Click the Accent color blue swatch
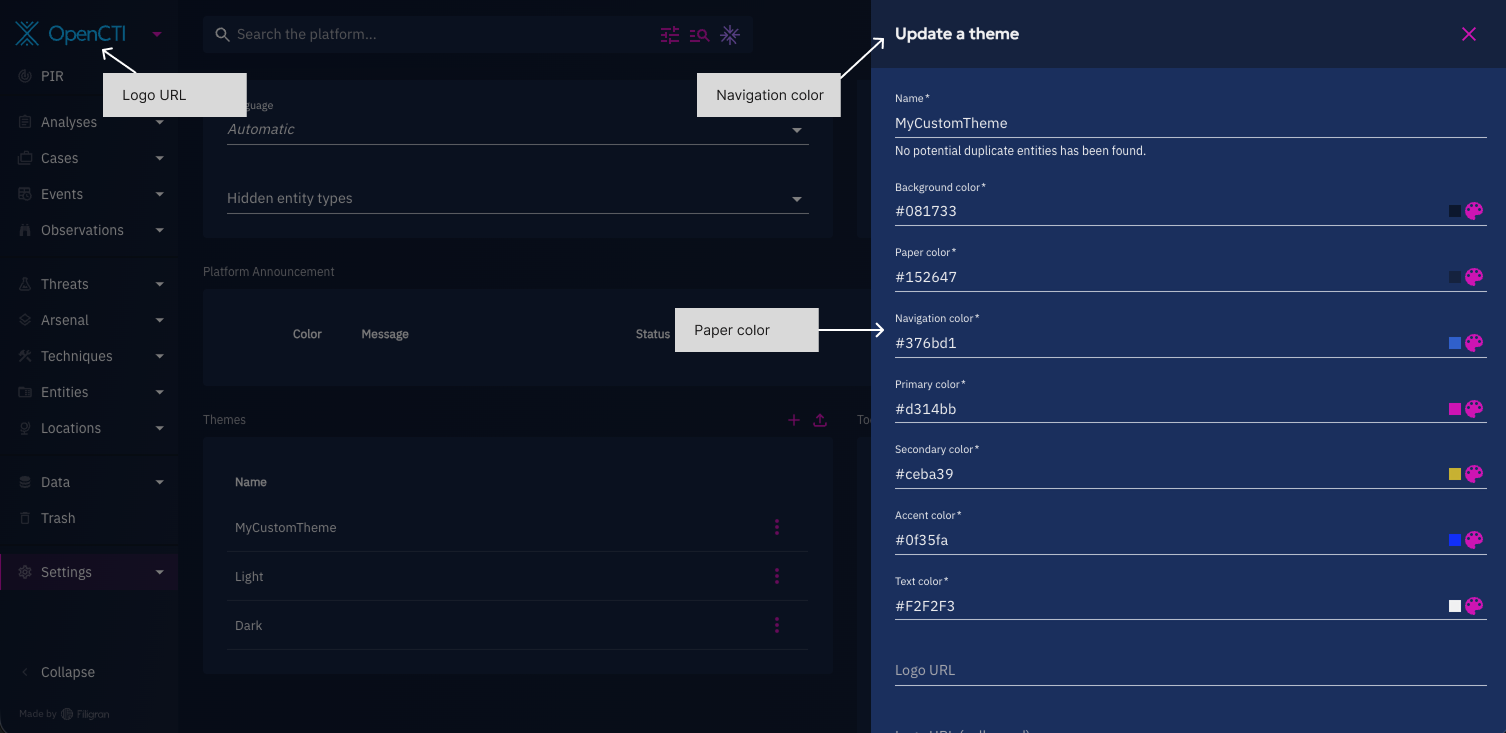1506x733 pixels. [1455, 540]
